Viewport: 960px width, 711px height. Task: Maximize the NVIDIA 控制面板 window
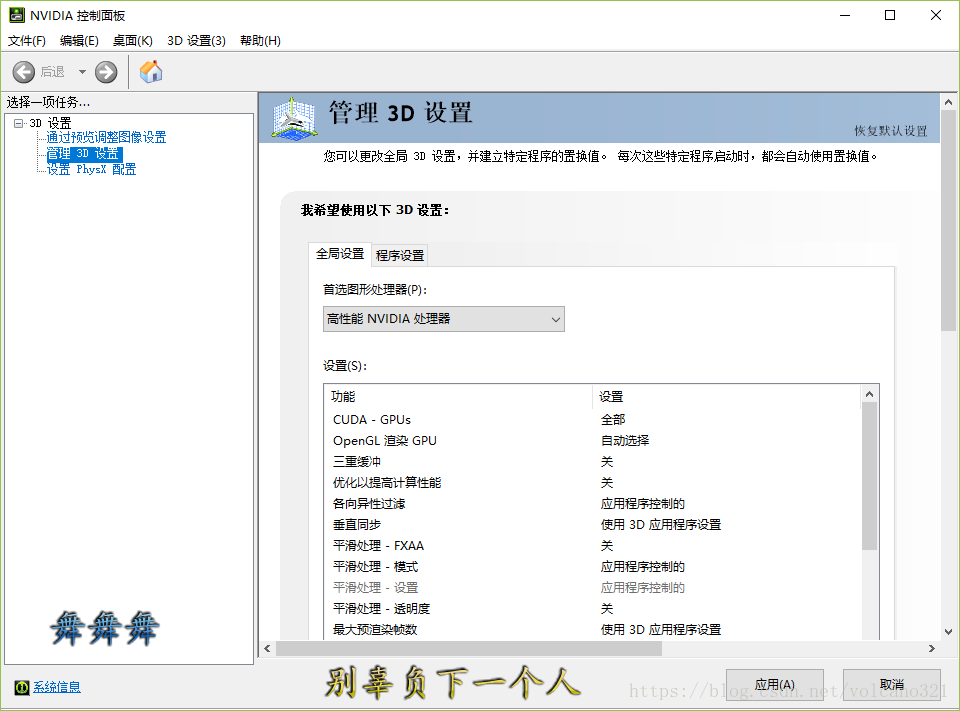[890, 15]
